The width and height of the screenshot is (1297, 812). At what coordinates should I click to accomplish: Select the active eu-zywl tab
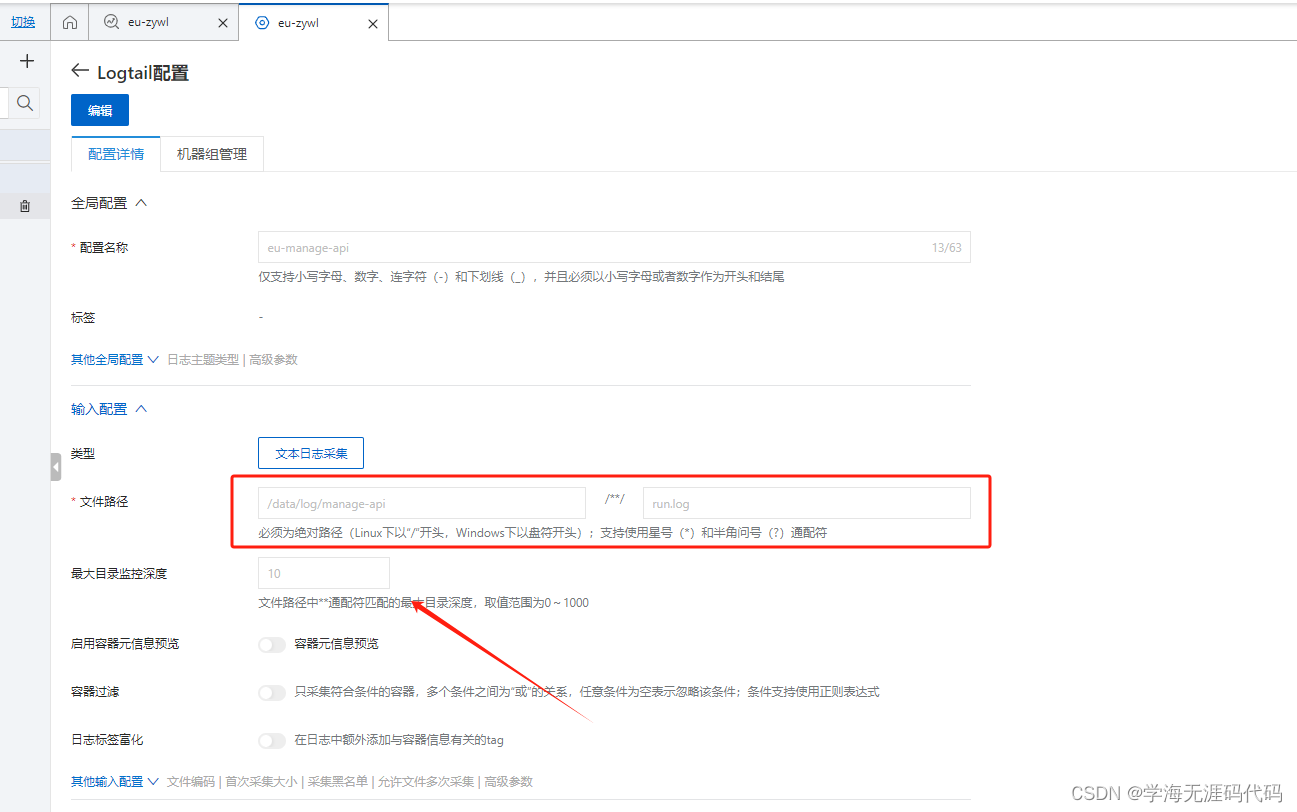pyautogui.click(x=313, y=22)
